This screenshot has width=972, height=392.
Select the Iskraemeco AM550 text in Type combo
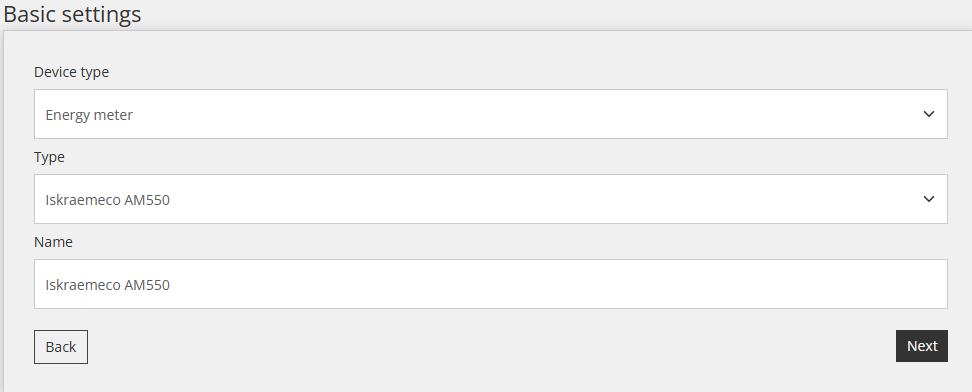pyautogui.click(x=107, y=200)
